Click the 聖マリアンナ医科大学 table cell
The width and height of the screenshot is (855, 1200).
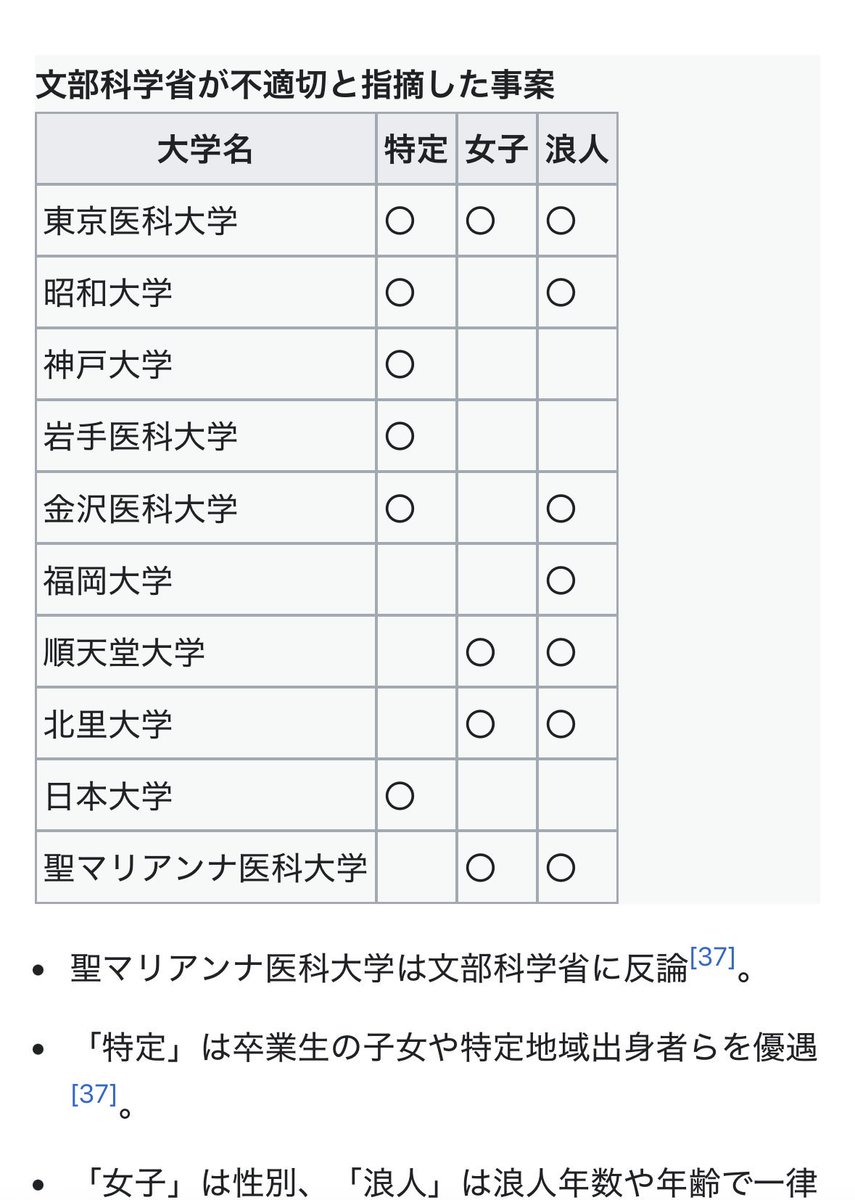tap(206, 867)
